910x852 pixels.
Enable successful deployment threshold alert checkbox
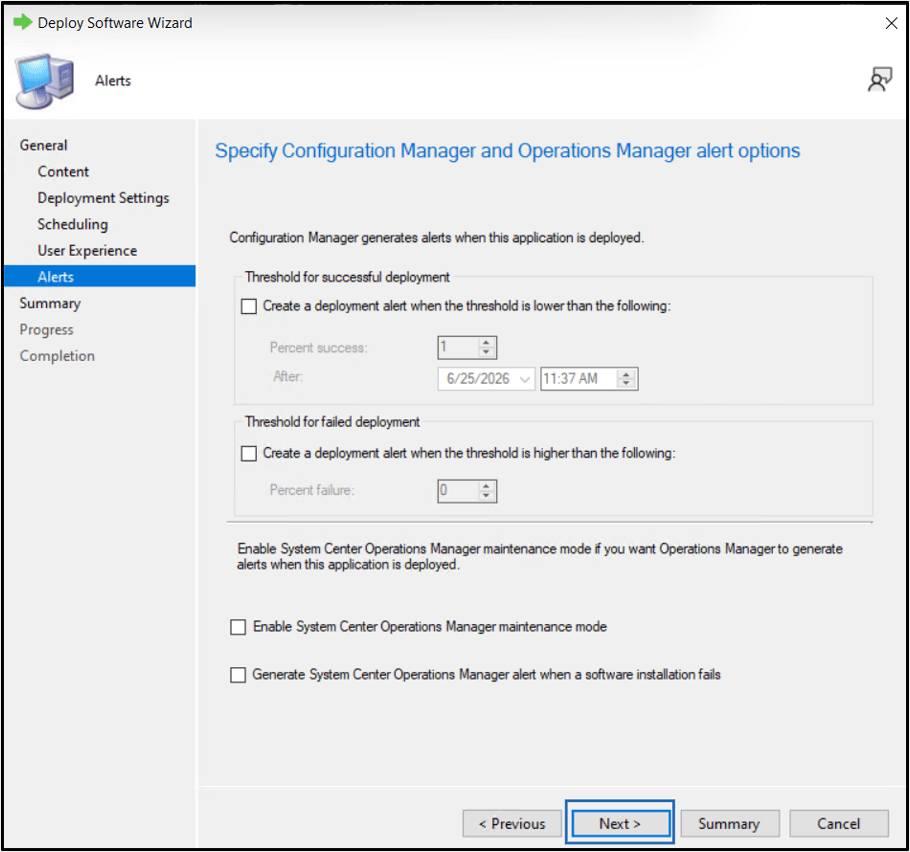[249, 306]
